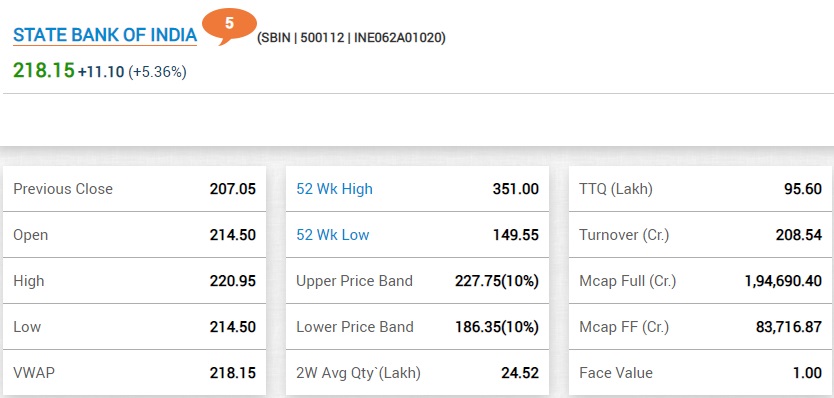Select the VWAP row
This screenshot has width=834, height=398.
(135, 372)
